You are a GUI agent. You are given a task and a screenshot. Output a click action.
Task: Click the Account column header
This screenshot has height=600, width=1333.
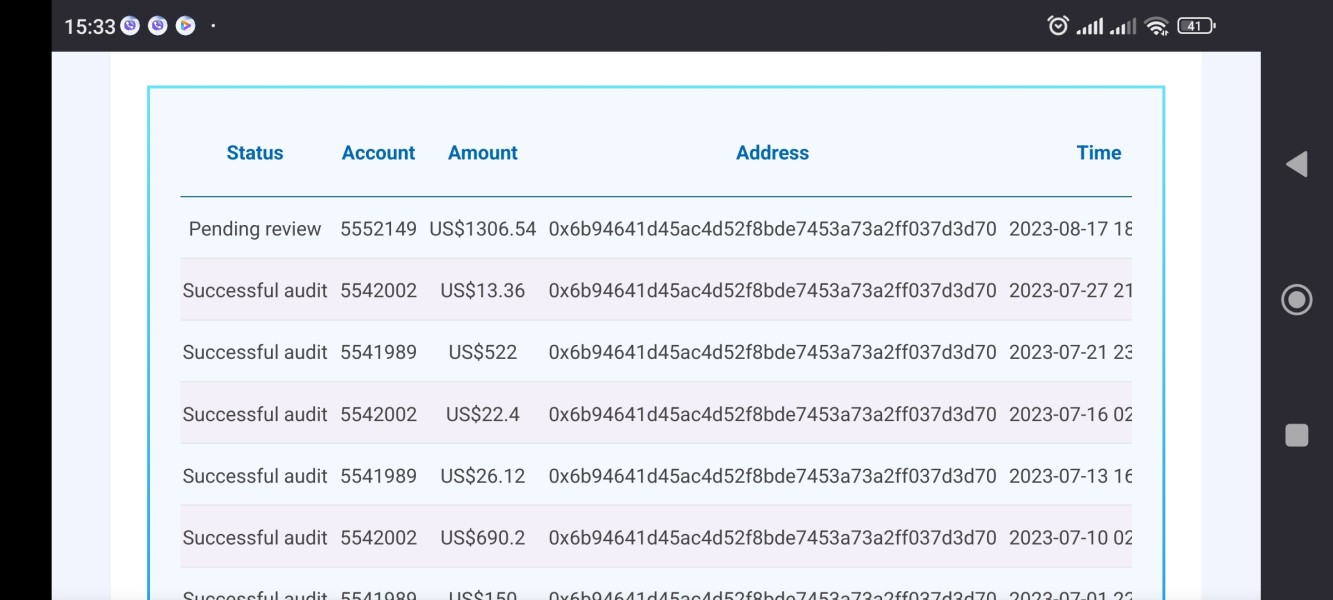coord(378,153)
